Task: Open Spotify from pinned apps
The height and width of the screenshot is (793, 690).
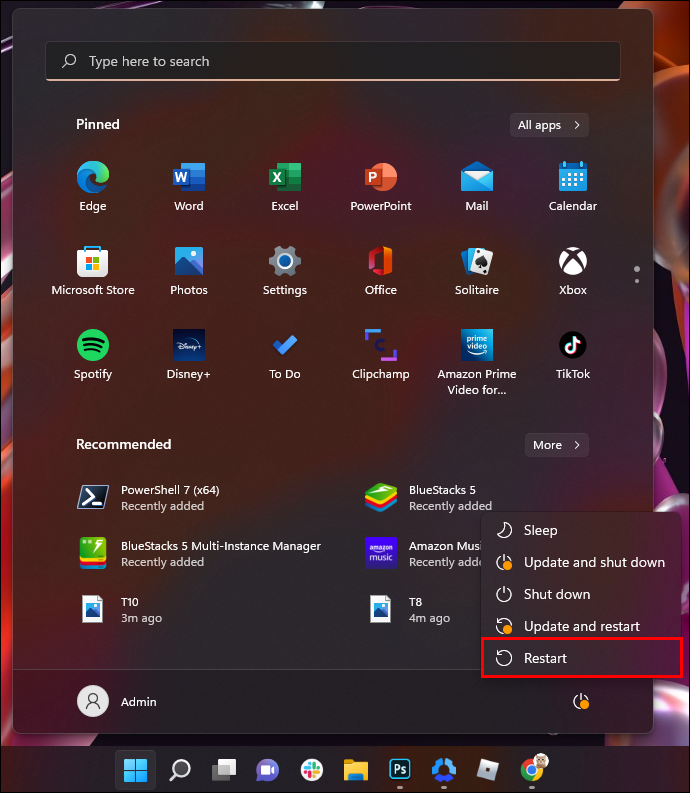Action: coord(93,355)
